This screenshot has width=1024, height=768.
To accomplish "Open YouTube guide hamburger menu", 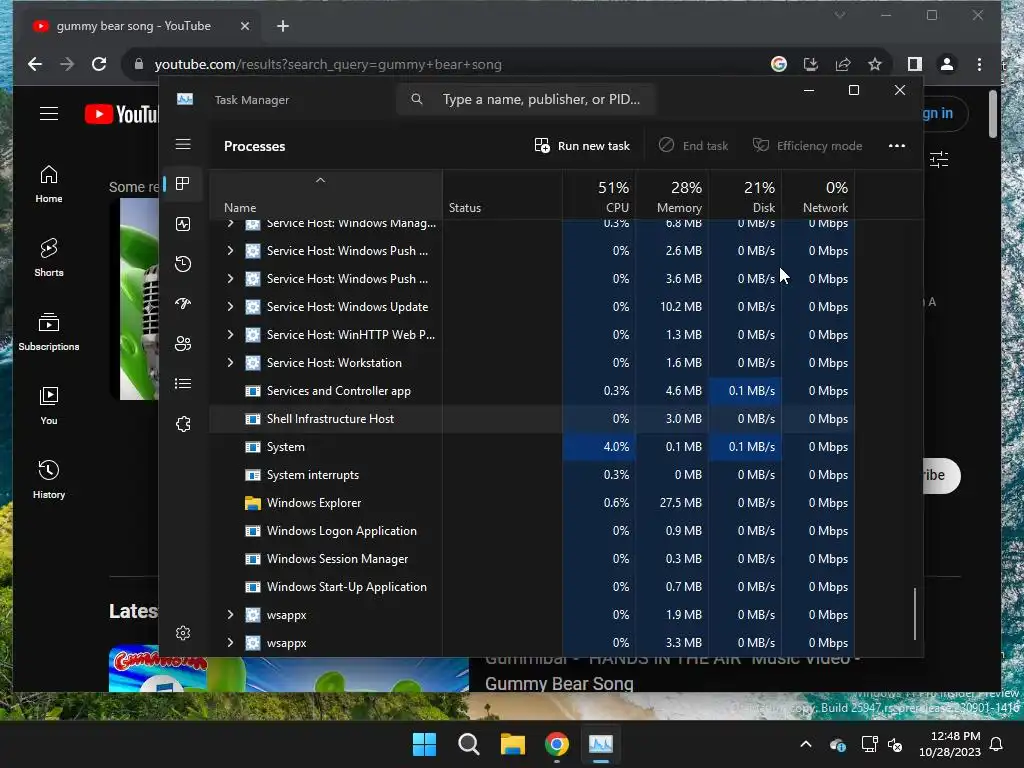I will 49,114.
